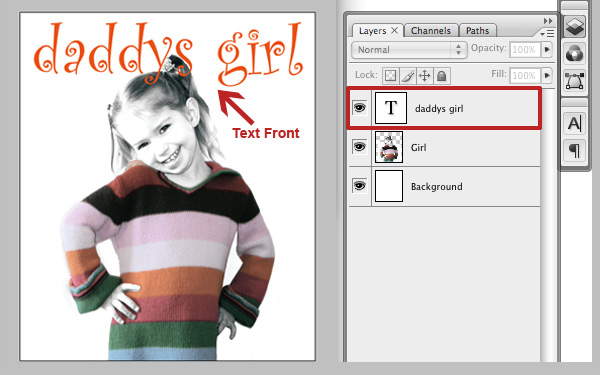Close the Layers tab
This screenshot has height=375, width=600.
click(x=395, y=31)
